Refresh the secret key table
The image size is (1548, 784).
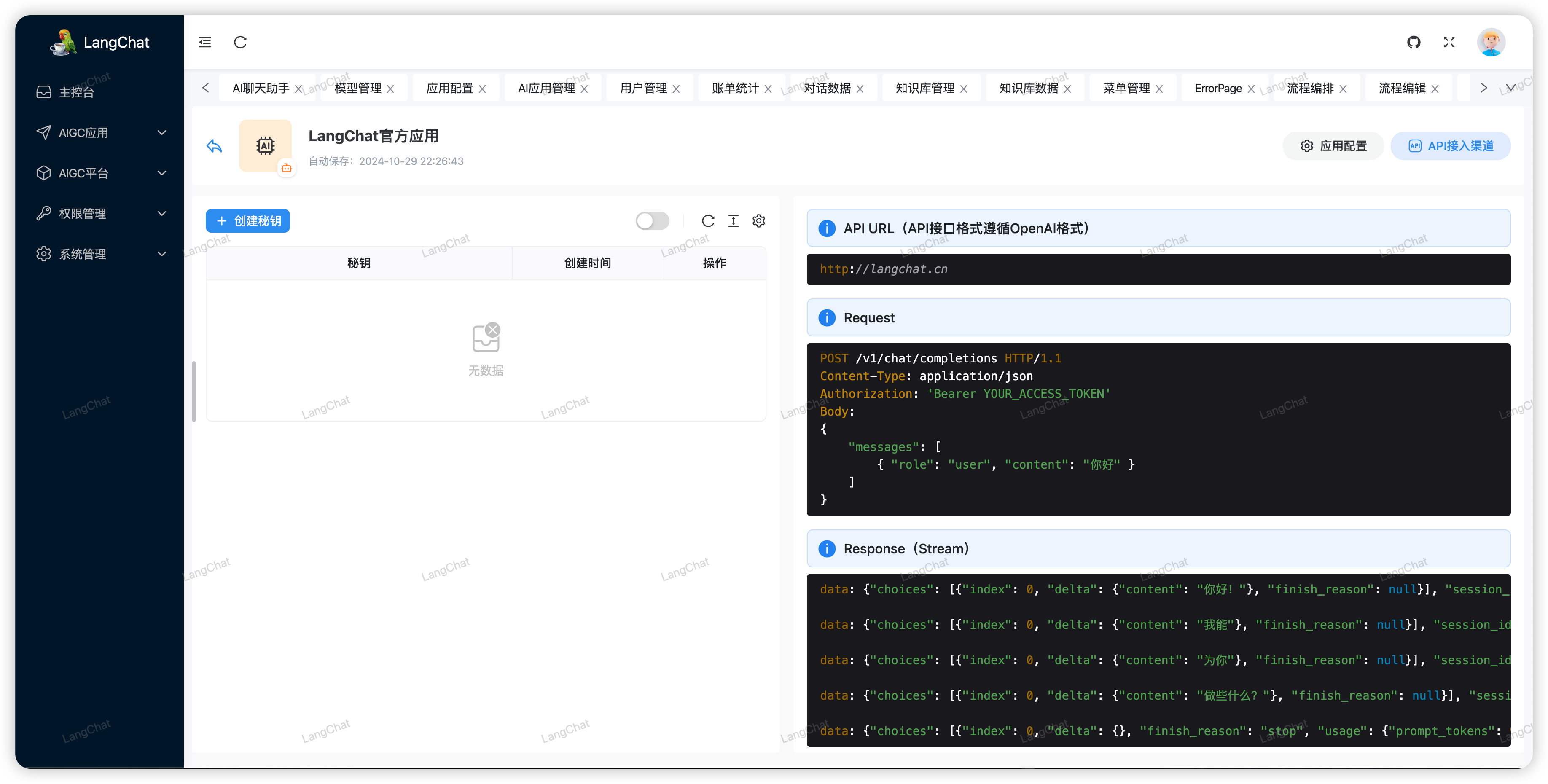pyautogui.click(x=708, y=221)
